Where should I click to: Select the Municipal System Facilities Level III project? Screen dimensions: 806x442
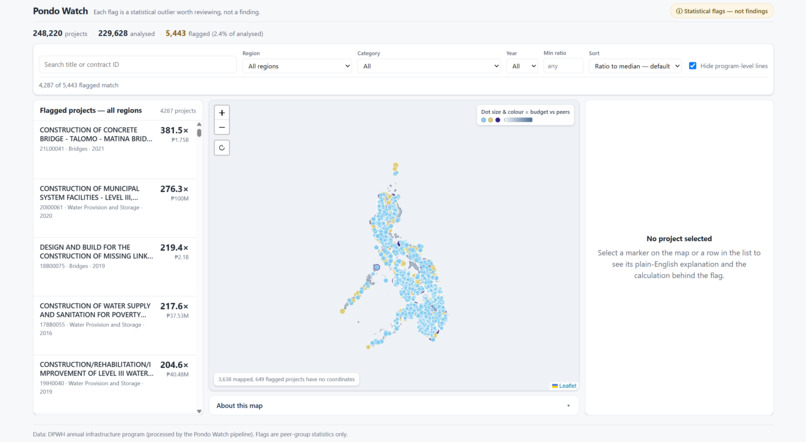115,208
